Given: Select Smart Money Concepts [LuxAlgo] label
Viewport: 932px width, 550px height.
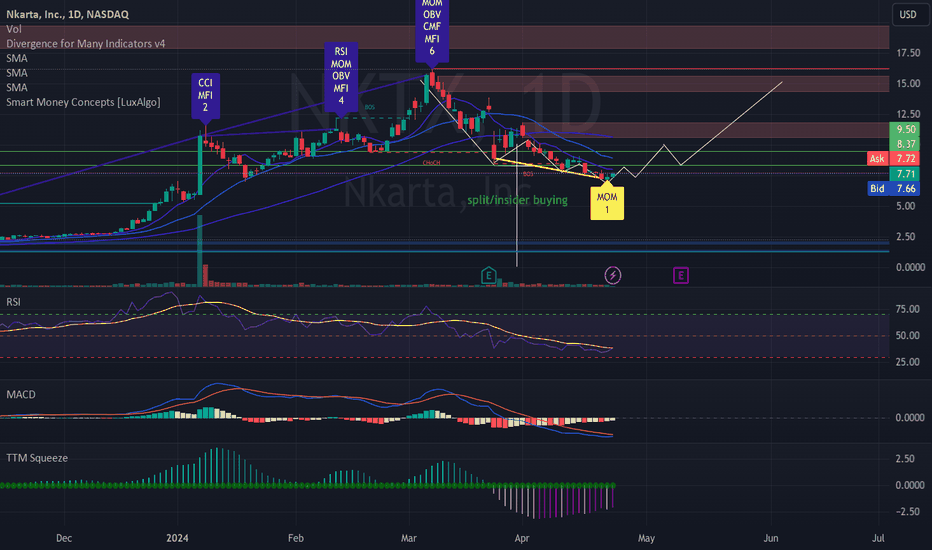Looking at the screenshot, I should click(83, 102).
